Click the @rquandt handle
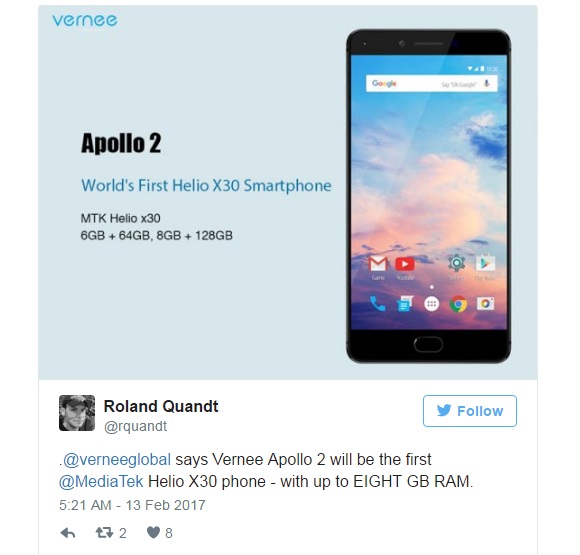 click(135, 426)
